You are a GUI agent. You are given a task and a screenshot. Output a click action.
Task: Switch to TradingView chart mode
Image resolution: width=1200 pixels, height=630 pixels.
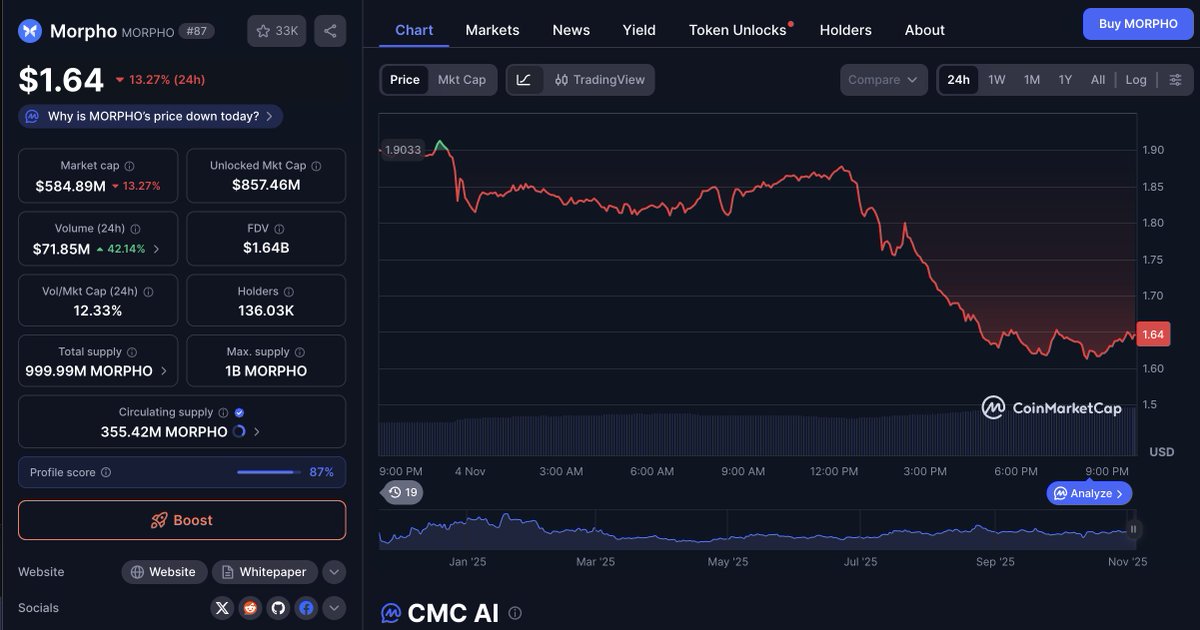pos(600,80)
